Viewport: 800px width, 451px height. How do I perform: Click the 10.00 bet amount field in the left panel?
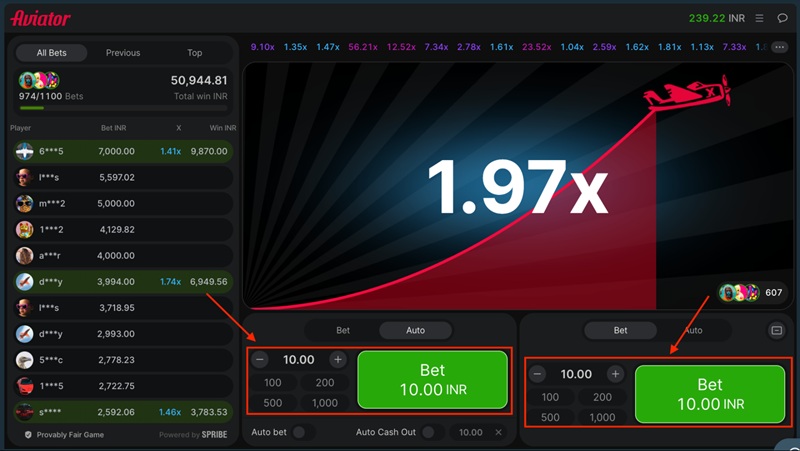[298, 360]
